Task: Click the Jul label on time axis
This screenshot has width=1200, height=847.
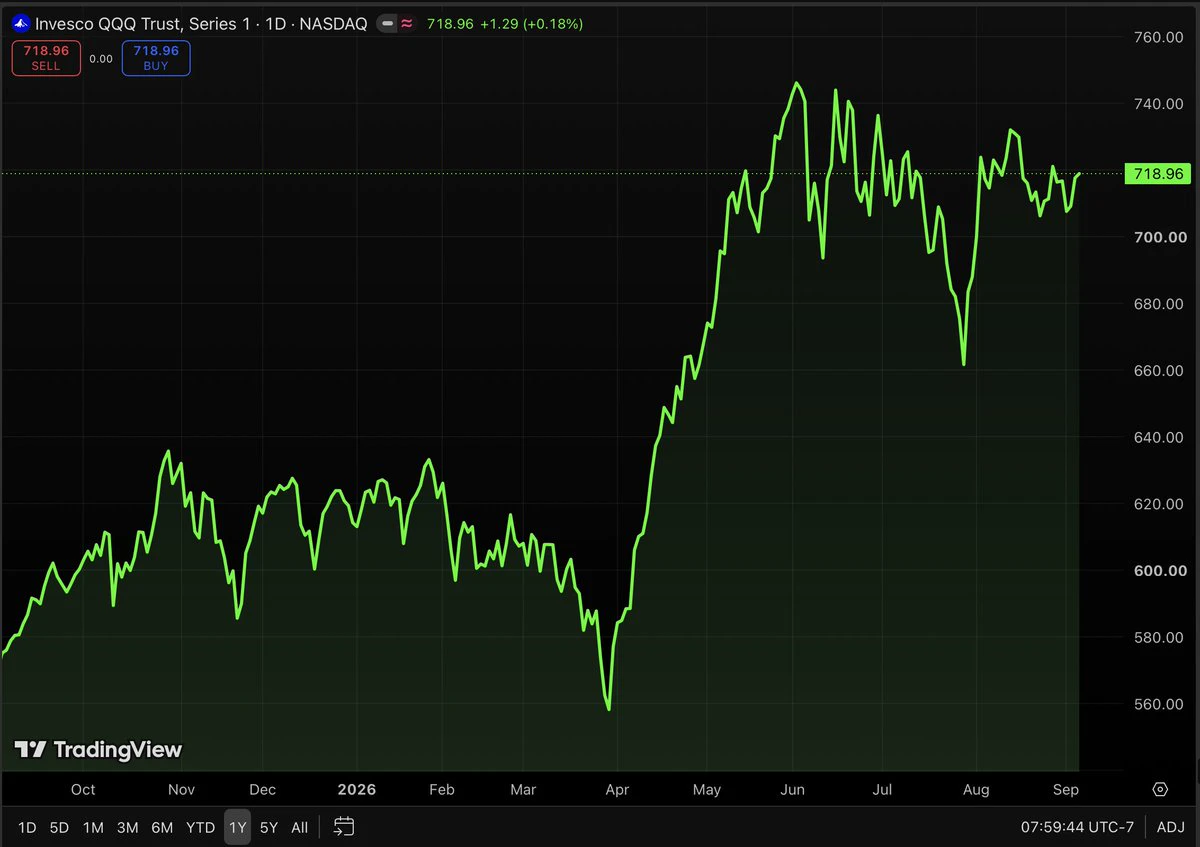Action: pyautogui.click(x=883, y=789)
